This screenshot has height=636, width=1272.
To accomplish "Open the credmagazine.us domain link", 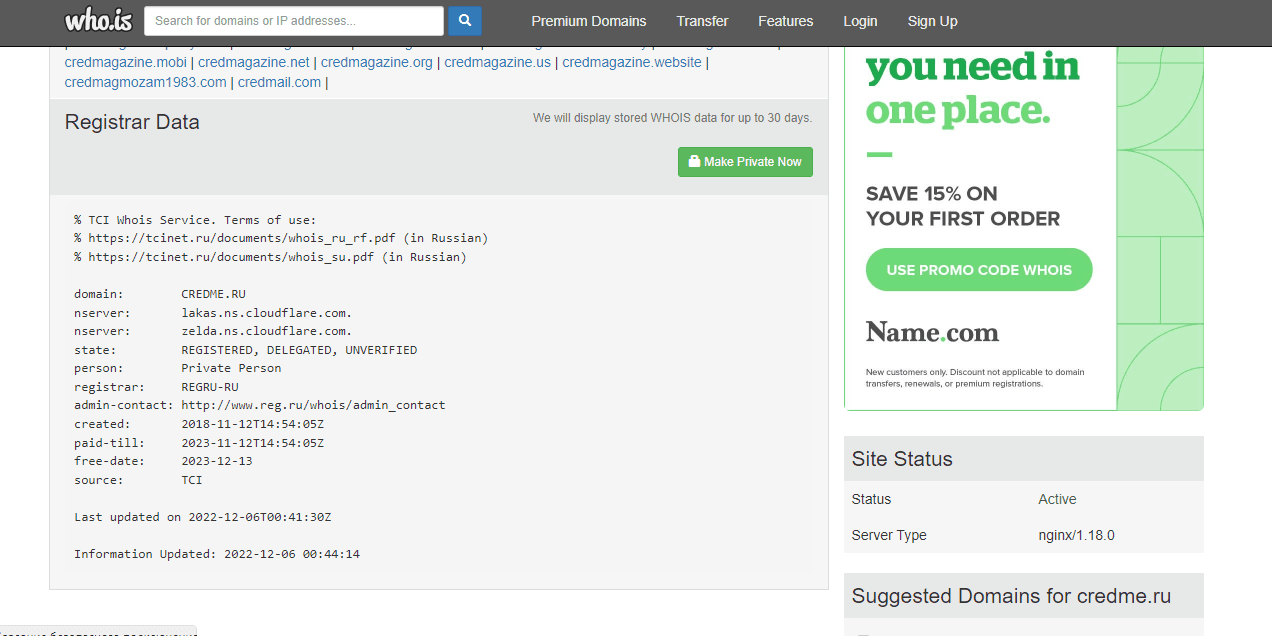I will [x=497, y=62].
